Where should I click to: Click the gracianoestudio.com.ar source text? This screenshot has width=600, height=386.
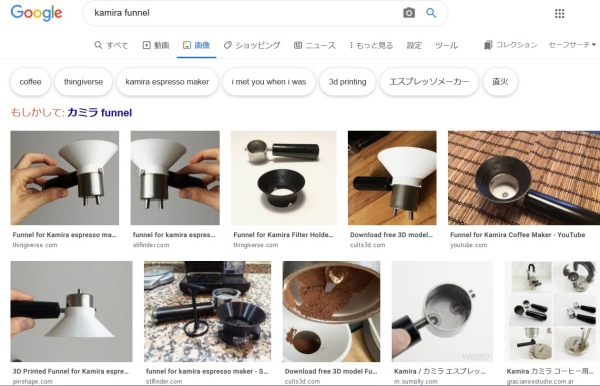540,381
